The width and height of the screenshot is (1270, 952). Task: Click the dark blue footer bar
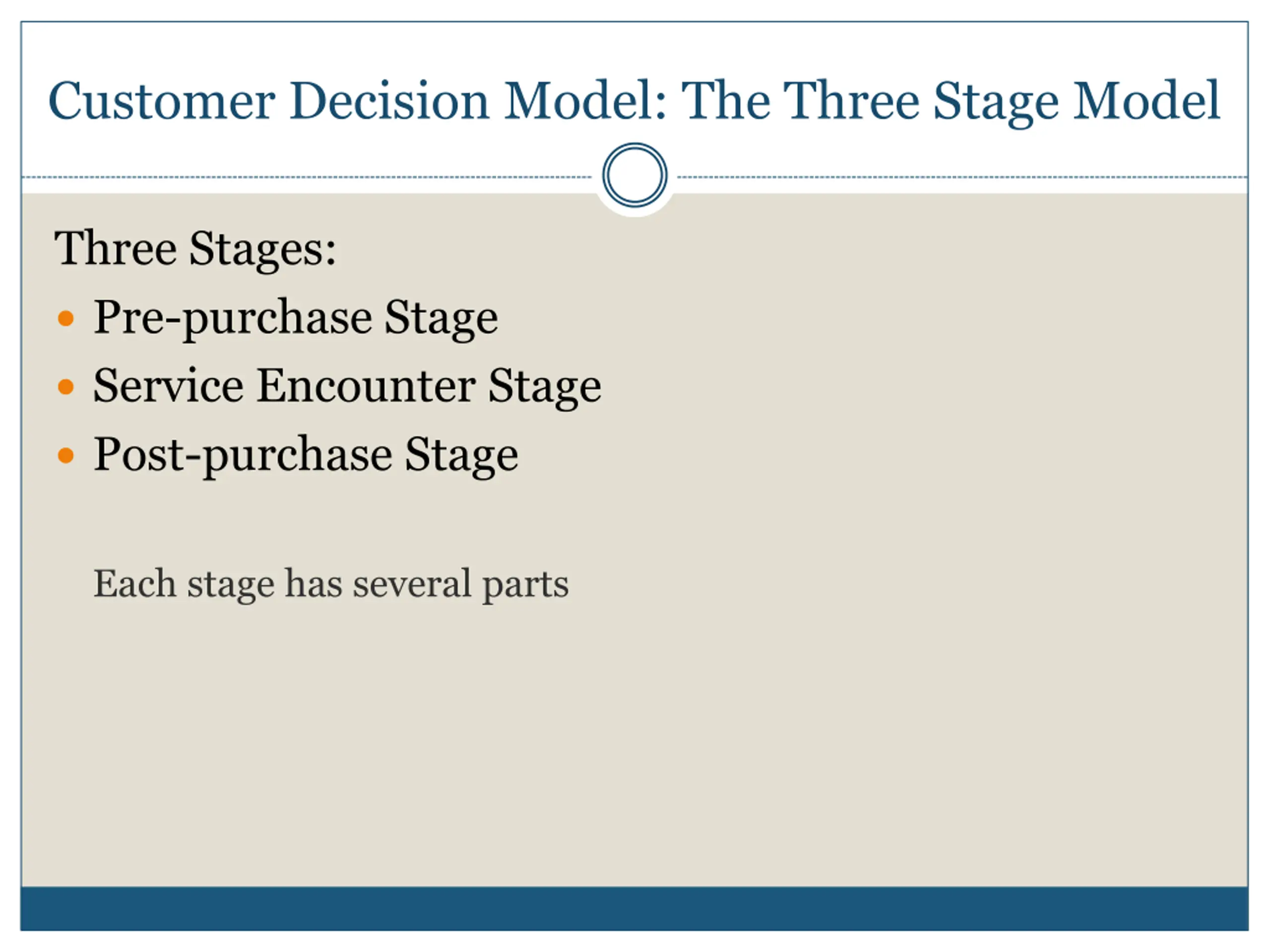pyautogui.click(x=635, y=908)
